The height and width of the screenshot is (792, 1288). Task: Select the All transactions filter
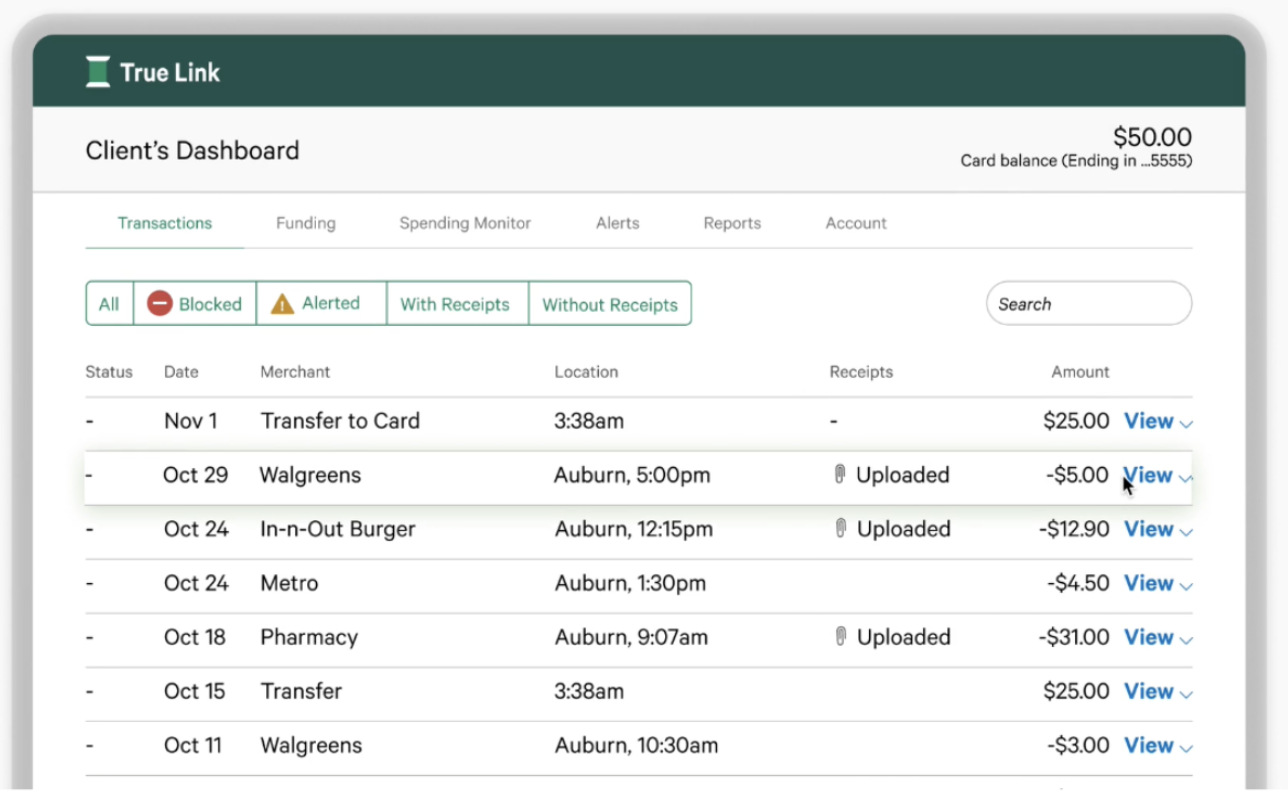point(109,304)
